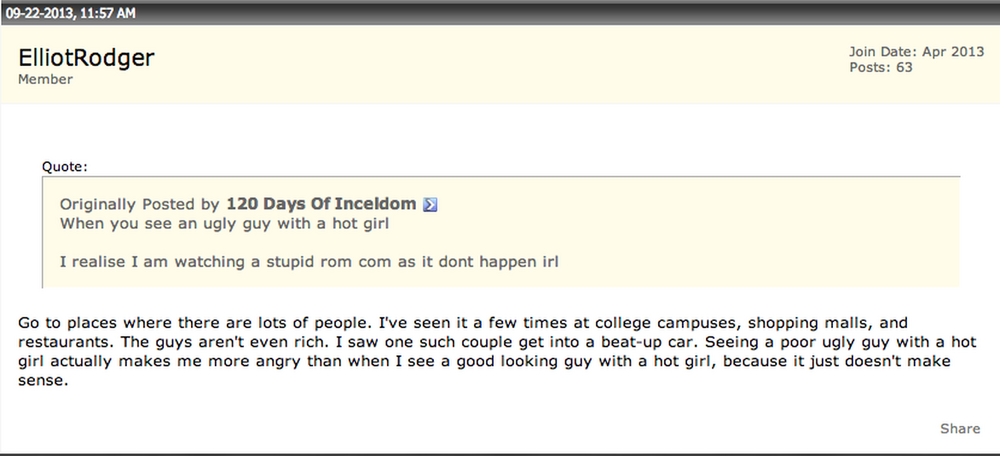The height and width of the screenshot is (456, 1000).
Task: Click the Join Date: Apr 2013 text
Action: [x=916, y=52]
